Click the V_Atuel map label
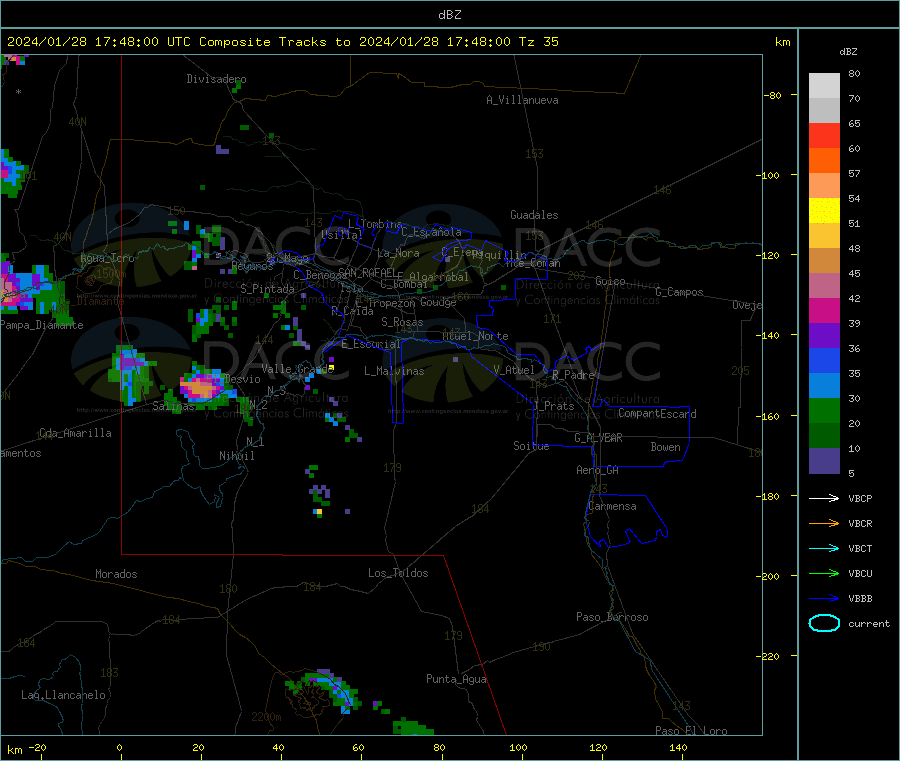This screenshot has width=900, height=761. pos(514,370)
